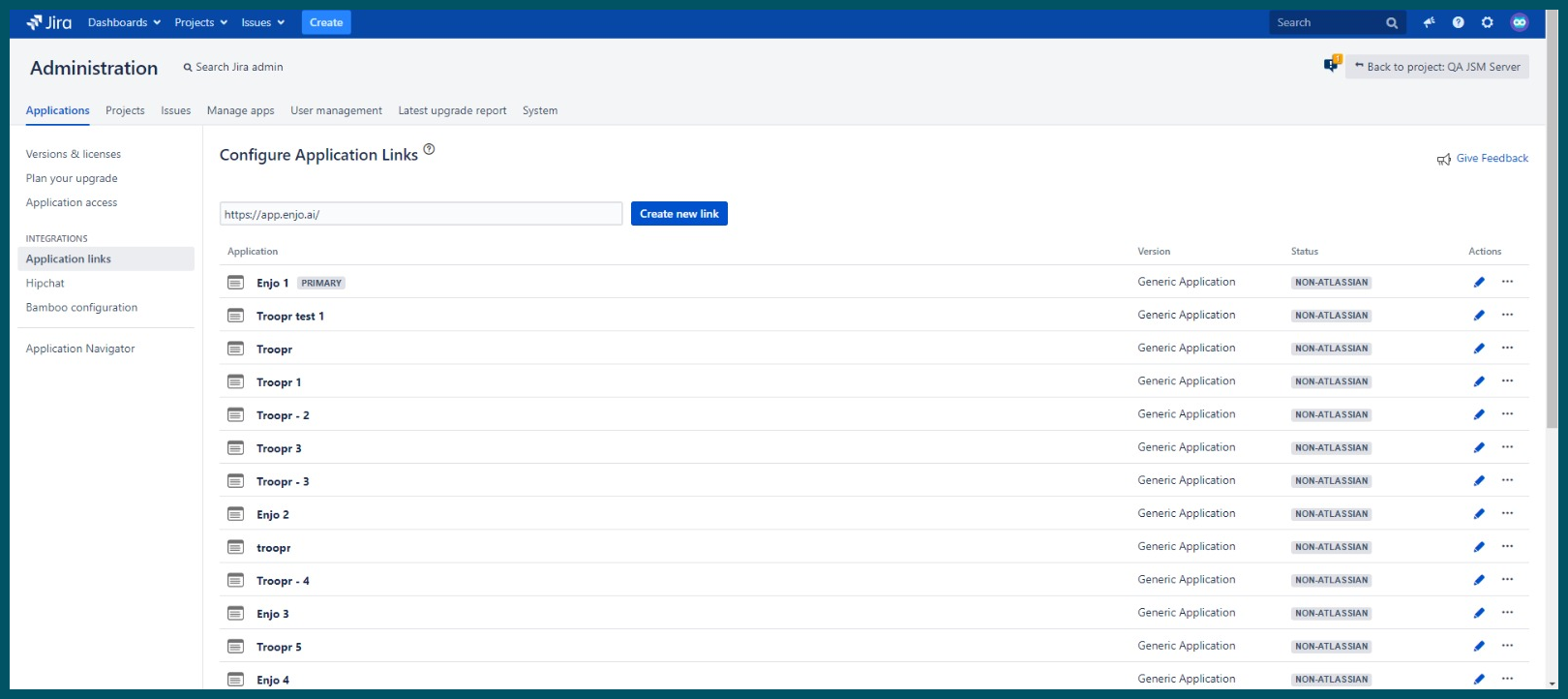Select Application links in sidebar
This screenshot has width=1568, height=699.
tap(106, 258)
